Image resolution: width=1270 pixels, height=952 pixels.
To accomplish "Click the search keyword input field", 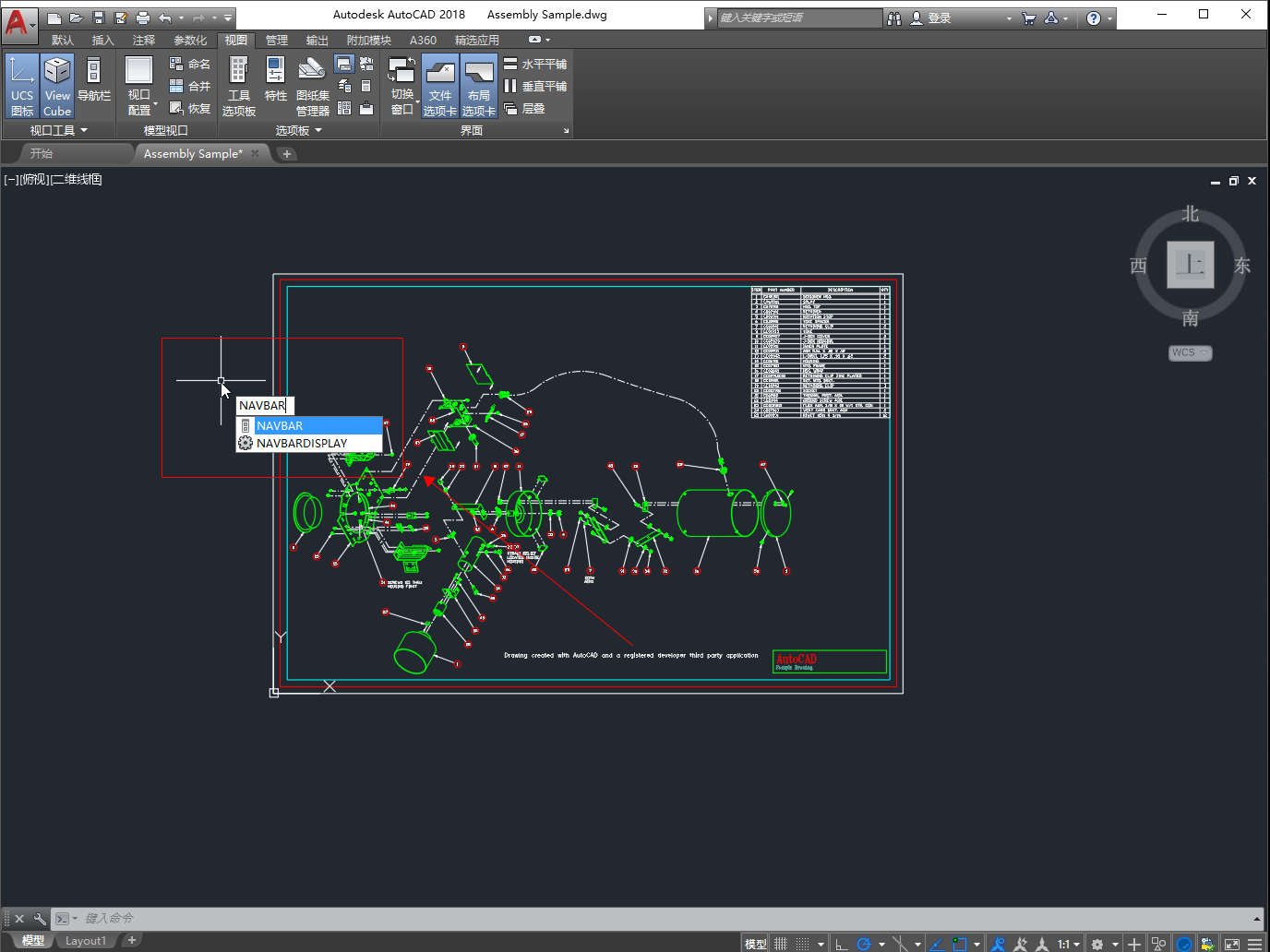I will pos(799,18).
